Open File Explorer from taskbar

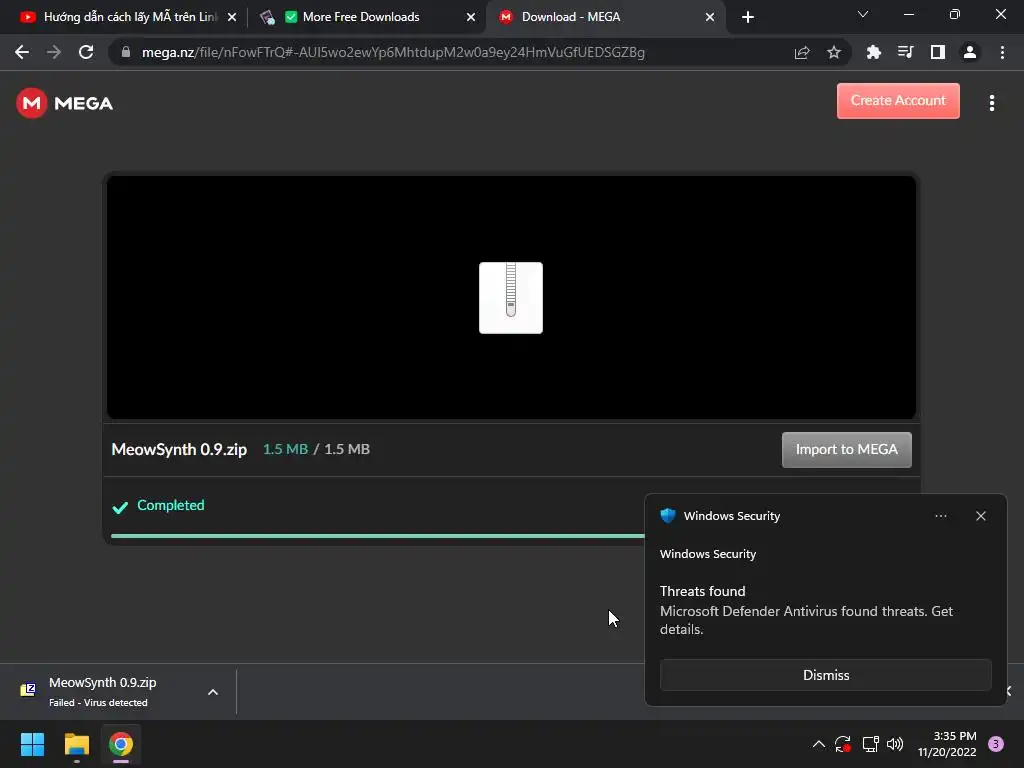76,744
